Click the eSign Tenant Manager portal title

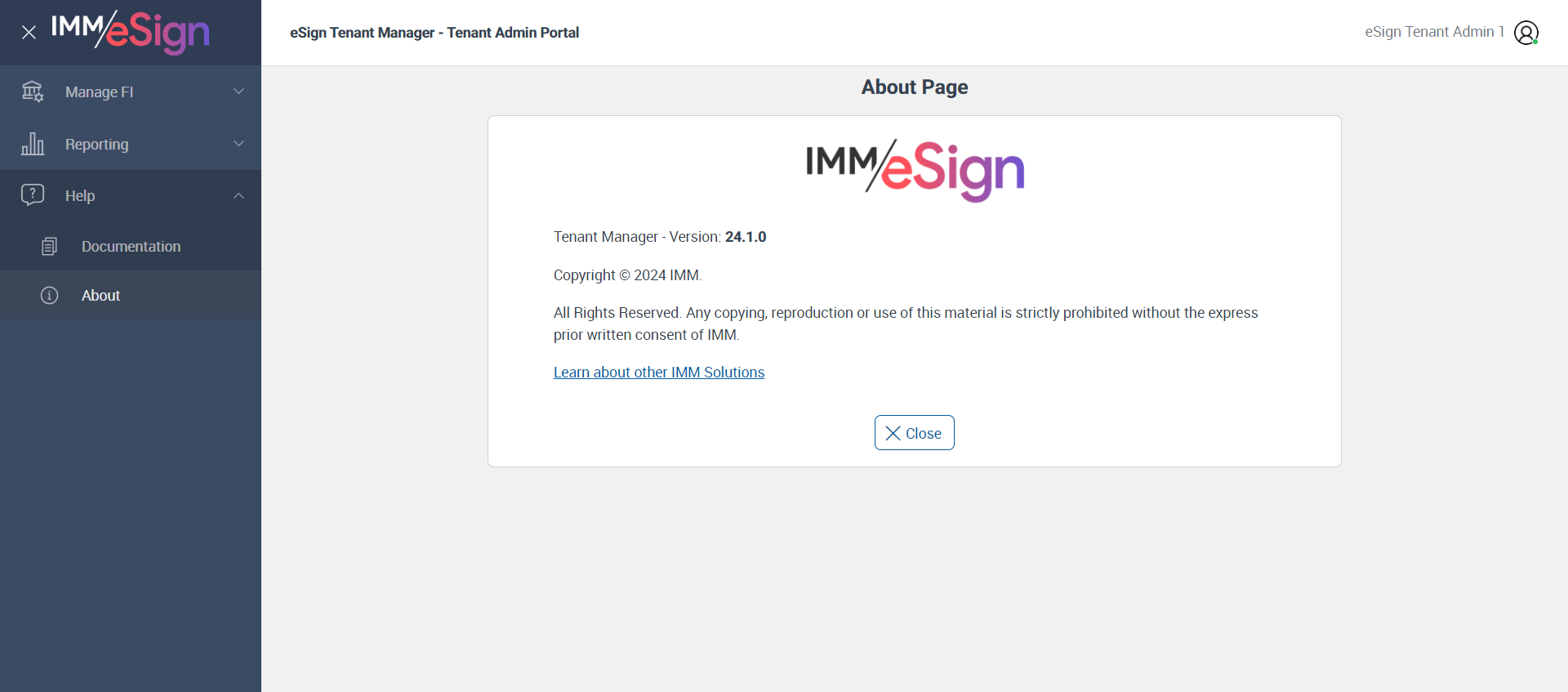coord(434,33)
